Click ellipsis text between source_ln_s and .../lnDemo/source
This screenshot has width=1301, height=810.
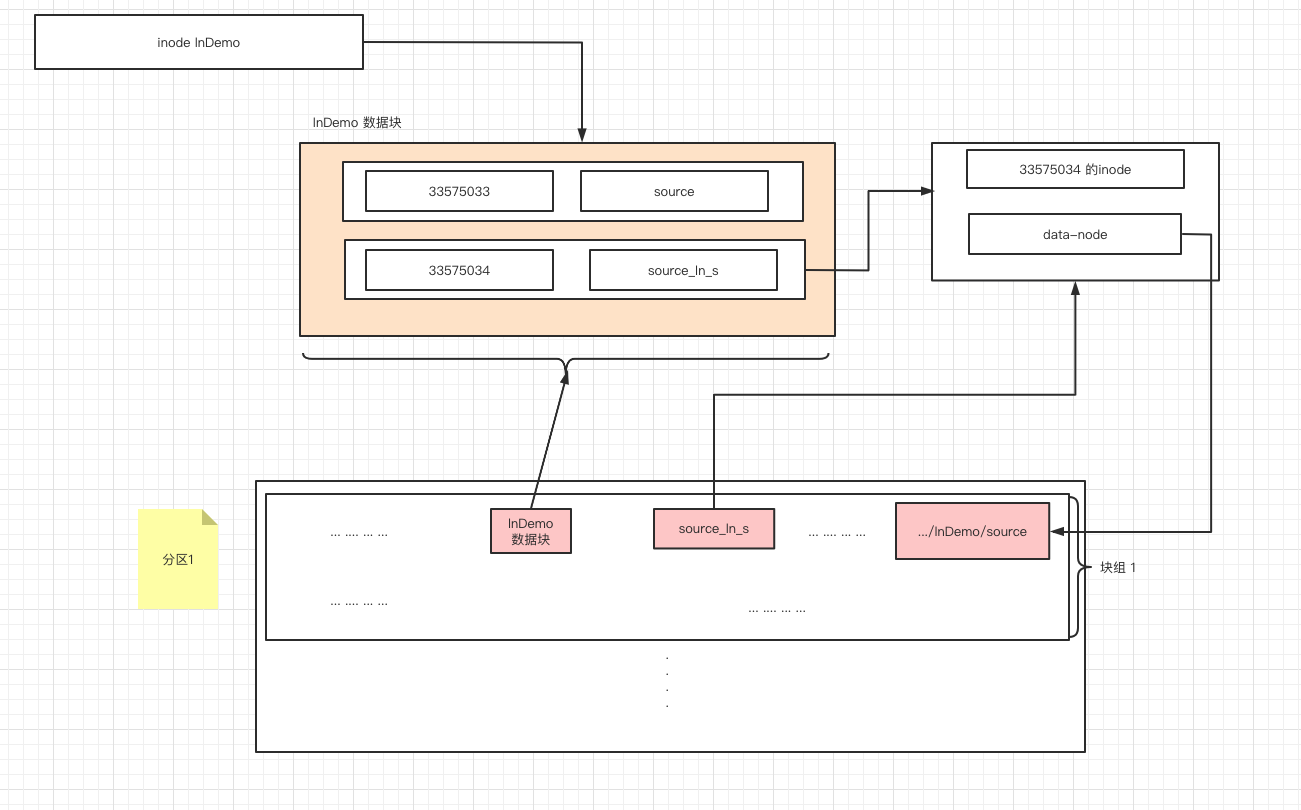(x=836, y=533)
